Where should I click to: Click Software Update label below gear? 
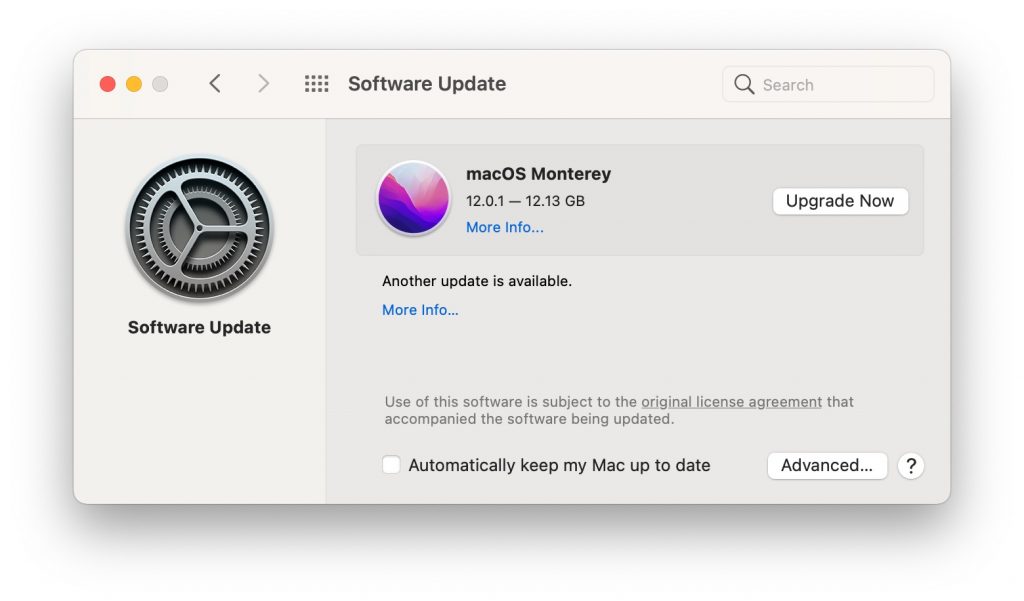[199, 327]
